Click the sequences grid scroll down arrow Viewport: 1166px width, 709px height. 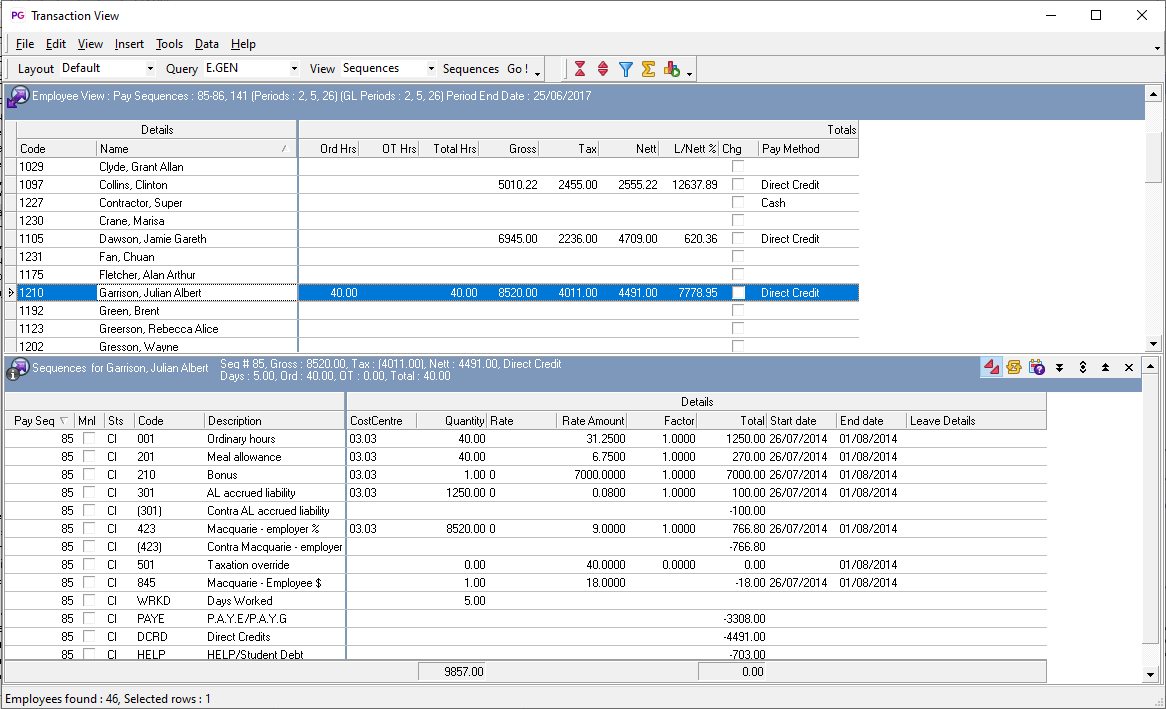click(1150, 675)
